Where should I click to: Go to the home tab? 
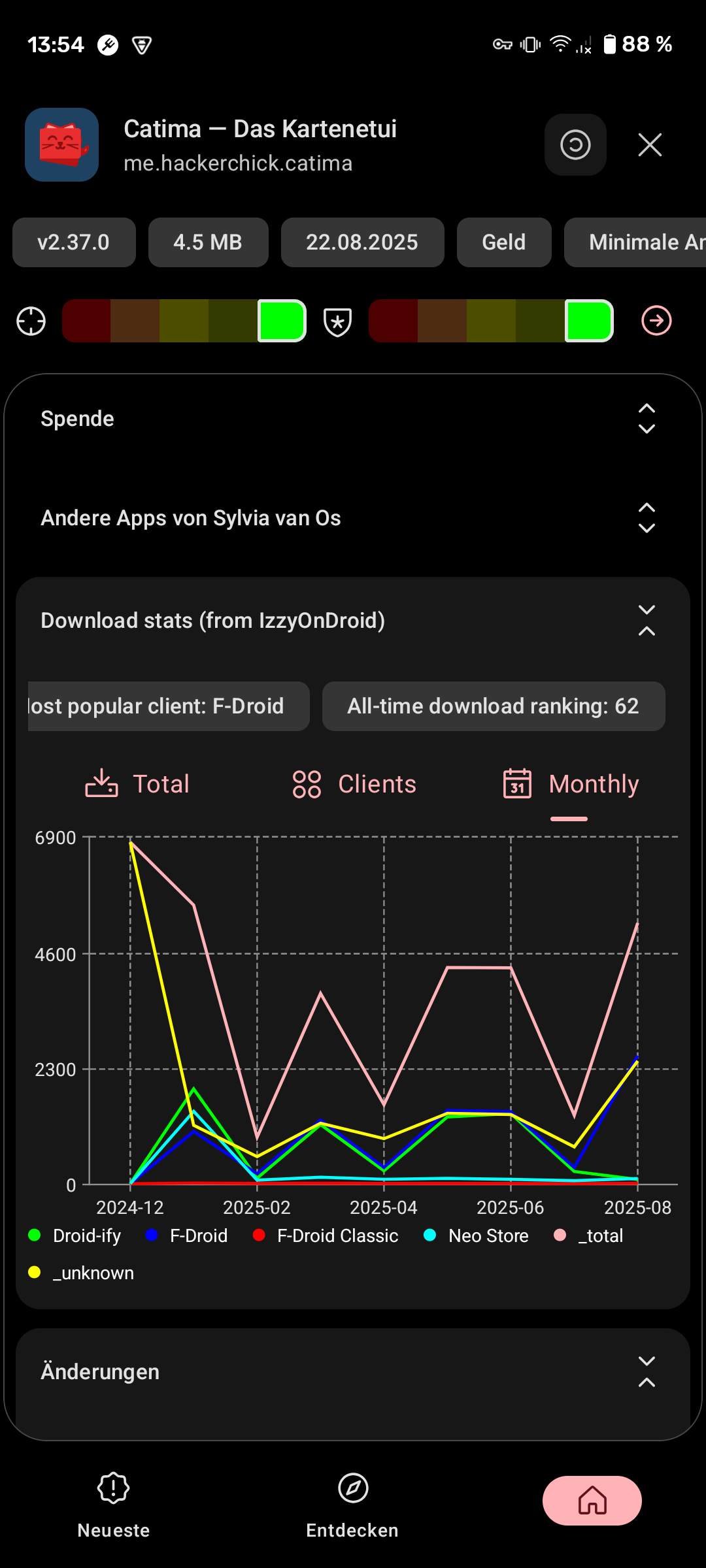[592, 1500]
